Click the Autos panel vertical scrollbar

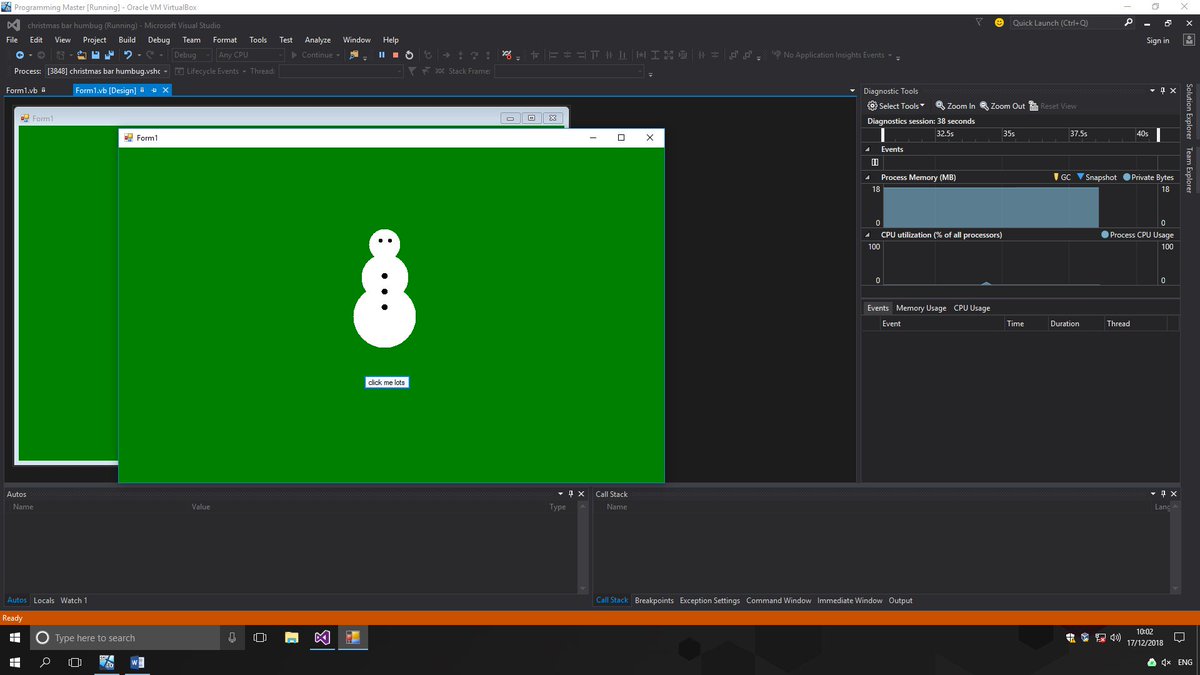tap(582, 546)
